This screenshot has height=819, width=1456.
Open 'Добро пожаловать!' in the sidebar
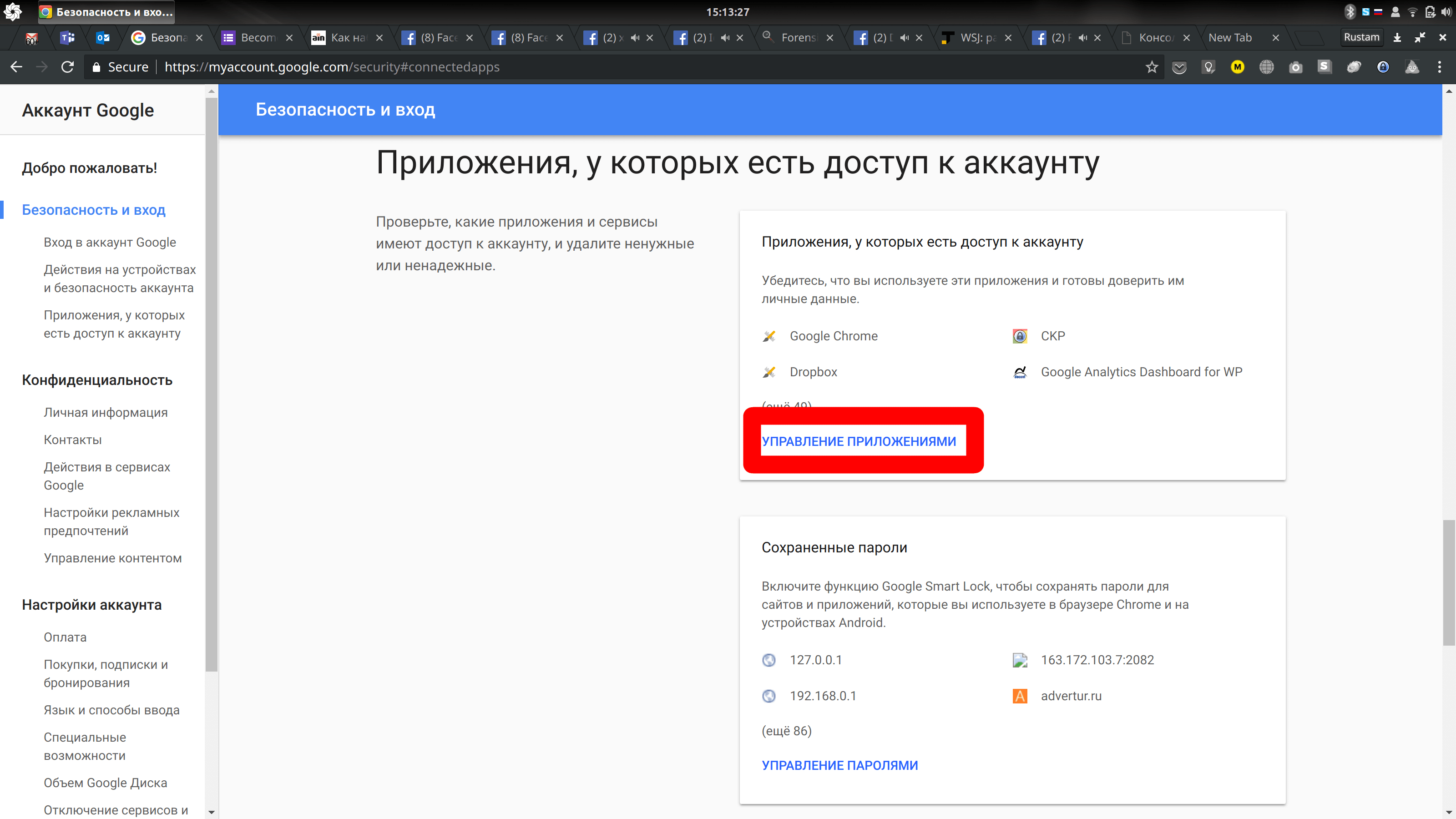(x=89, y=168)
